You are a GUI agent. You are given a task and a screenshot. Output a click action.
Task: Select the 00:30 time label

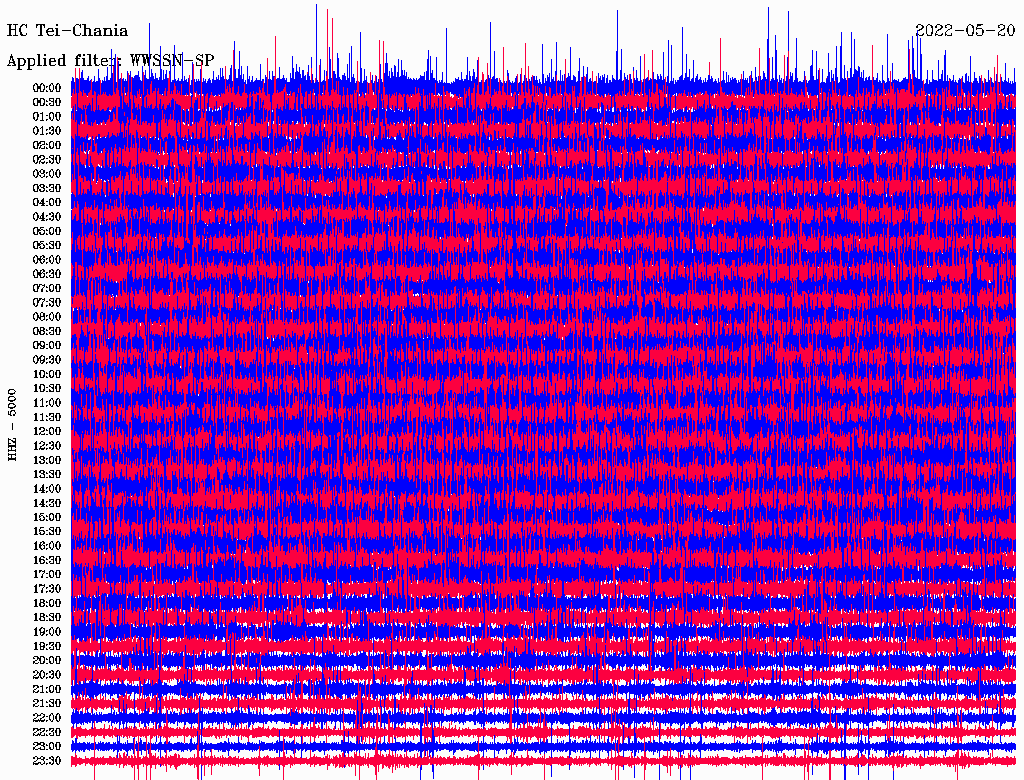tap(47, 103)
